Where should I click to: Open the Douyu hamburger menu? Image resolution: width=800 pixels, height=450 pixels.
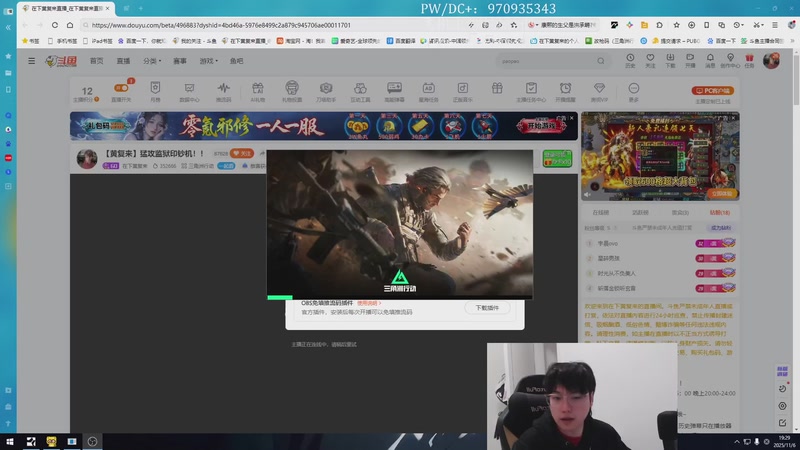tap(32, 61)
